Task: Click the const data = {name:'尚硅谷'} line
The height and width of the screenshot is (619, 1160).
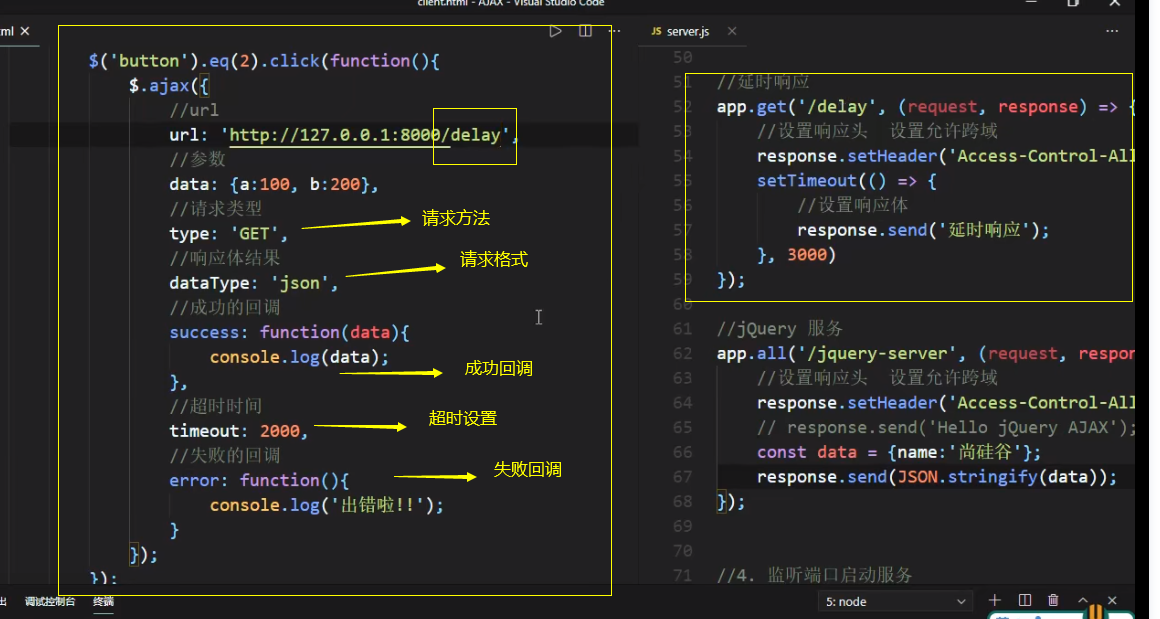Action: point(899,452)
